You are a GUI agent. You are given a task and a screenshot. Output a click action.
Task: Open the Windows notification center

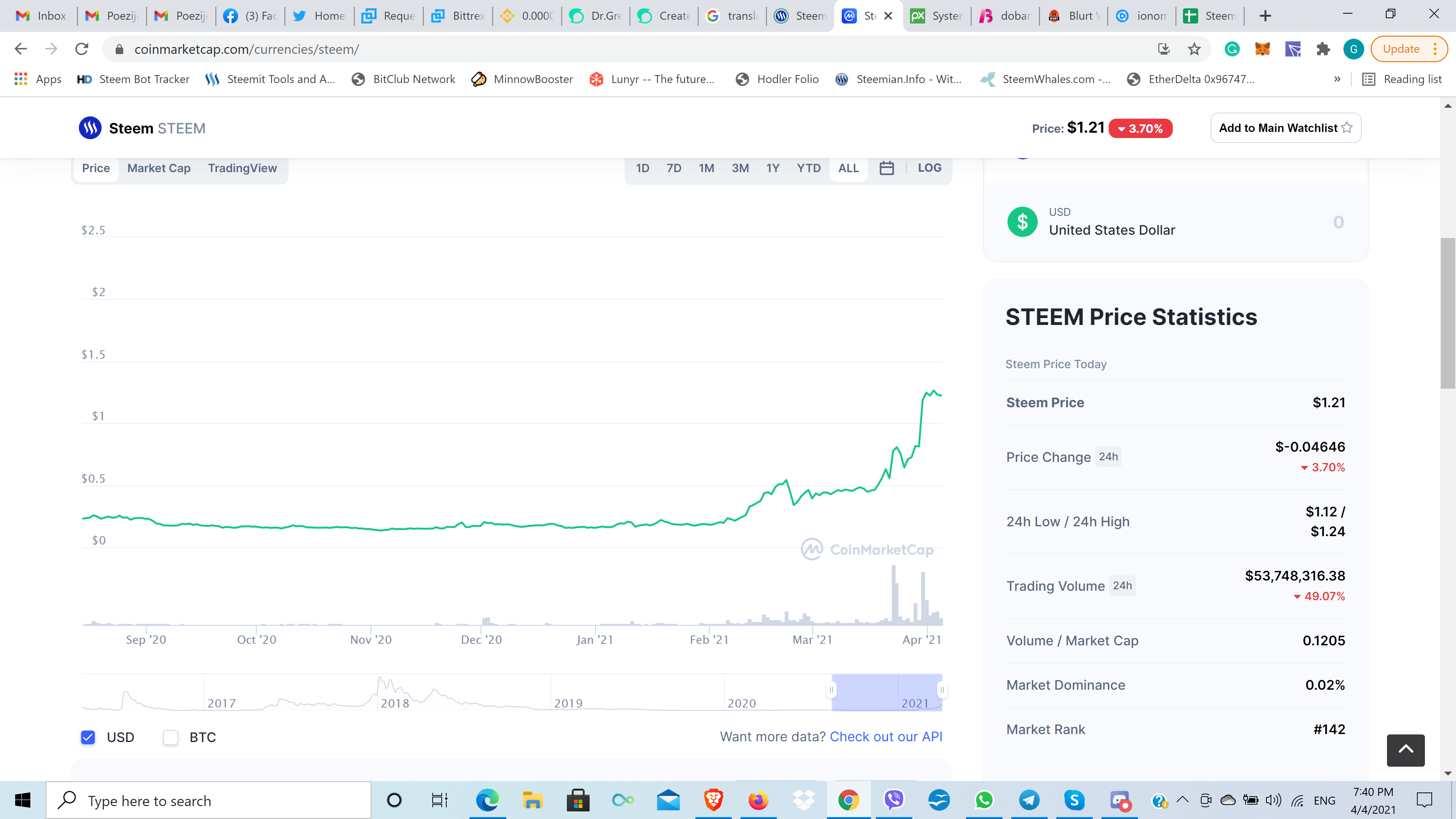[x=1424, y=800]
